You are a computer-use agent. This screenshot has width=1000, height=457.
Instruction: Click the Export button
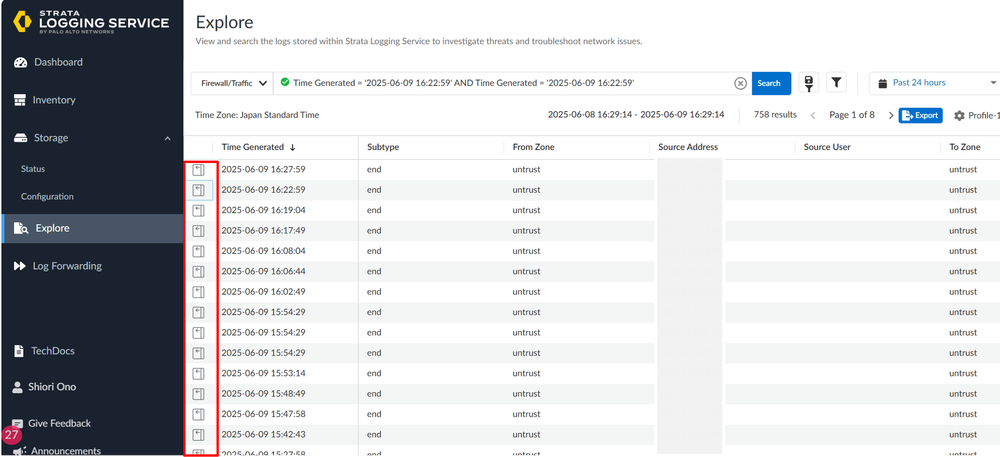click(920, 115)
